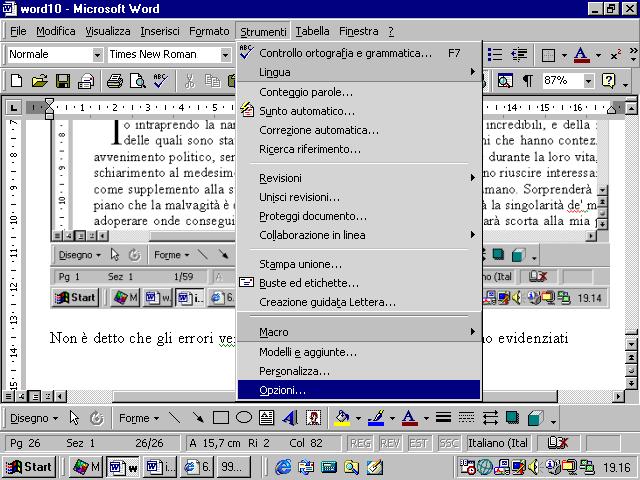The width and height of the screenshot is (640, 480).
Task: Open the Line Style icon
Action: point(443,418)
